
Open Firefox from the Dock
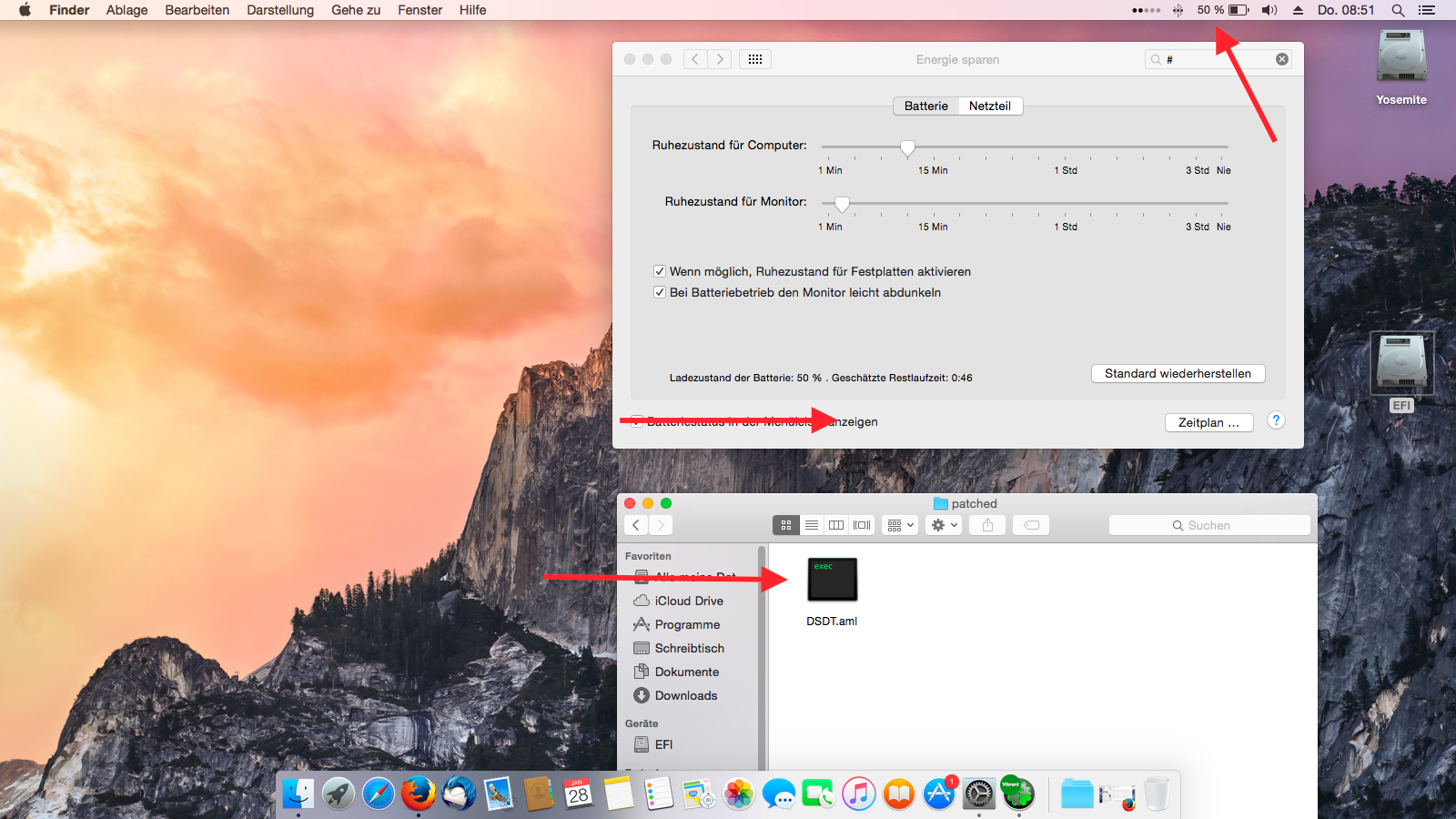(x=419, y=794)
